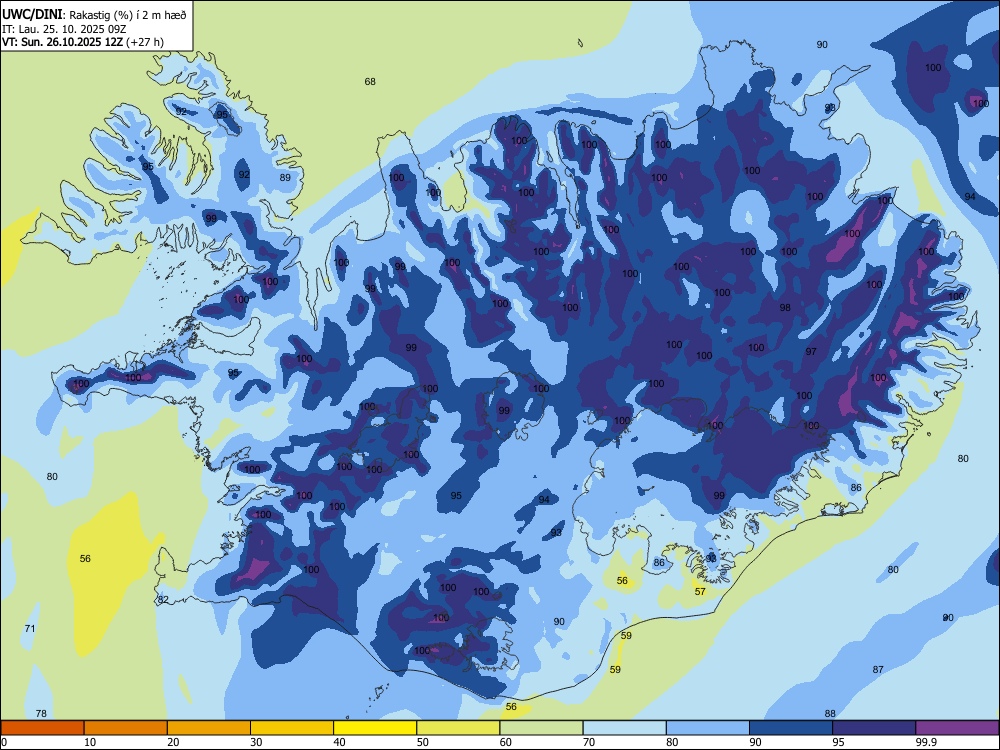1000x750 pixels.
Task: Click the humidity value '89' in the Westfjords
Action: 285,177
